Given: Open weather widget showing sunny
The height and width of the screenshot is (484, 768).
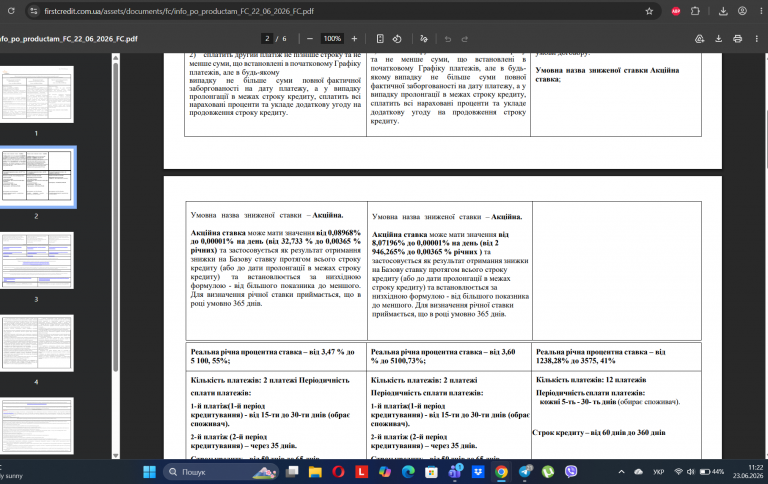Looking at the screenshot, I should 11,472.
